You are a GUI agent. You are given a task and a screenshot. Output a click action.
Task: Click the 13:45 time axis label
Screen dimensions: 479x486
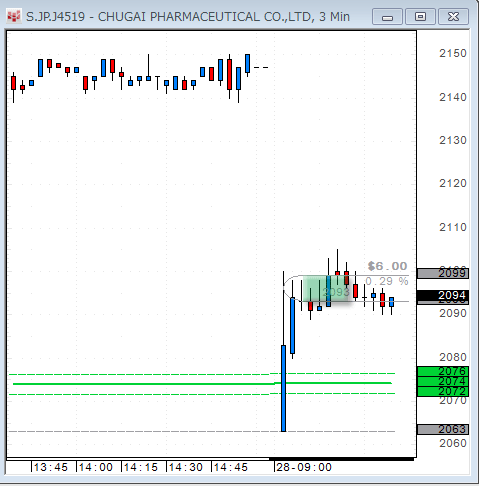[51, 467]
